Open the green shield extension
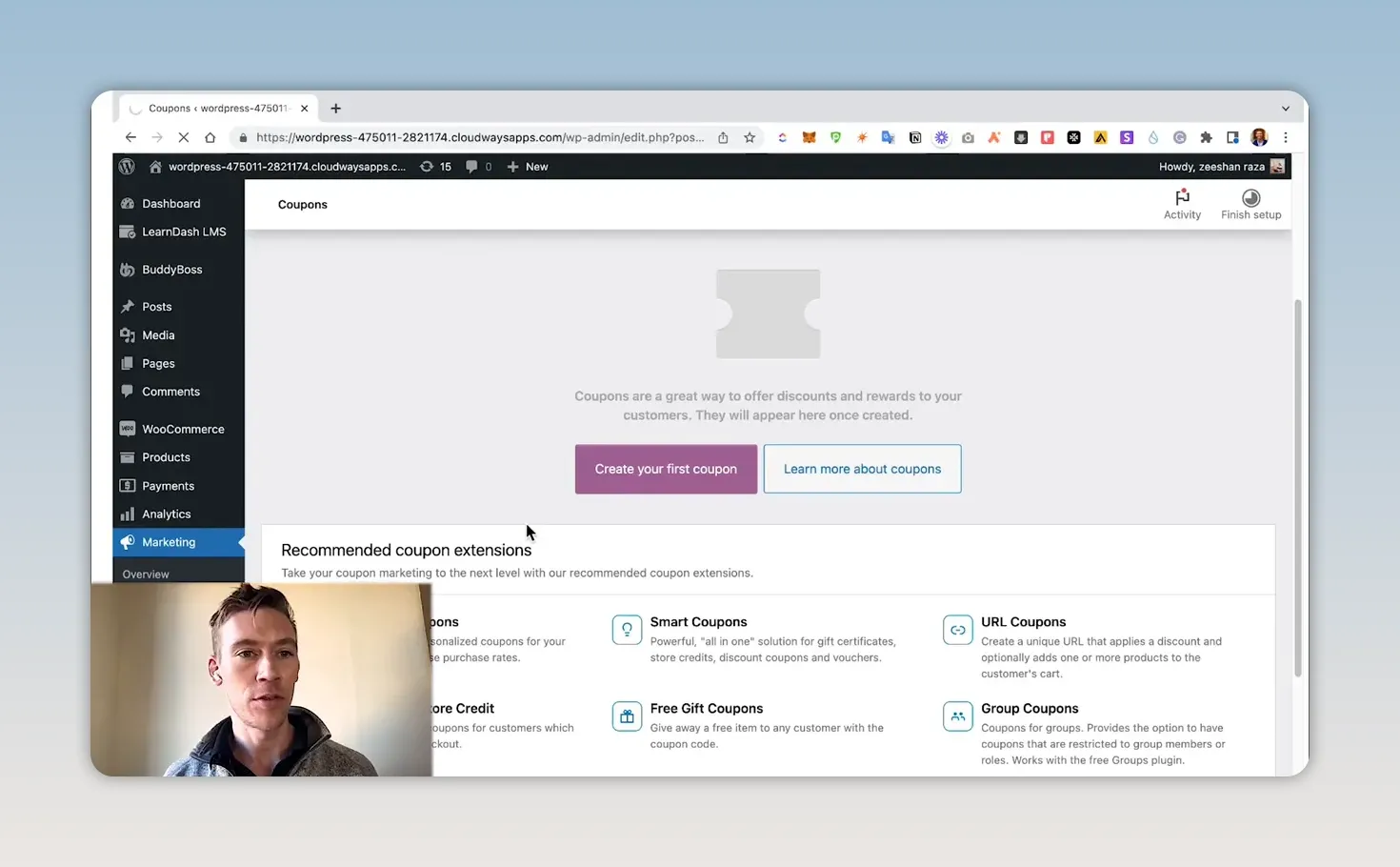Viewport: 1400px width, 867px height. point(835,137)
